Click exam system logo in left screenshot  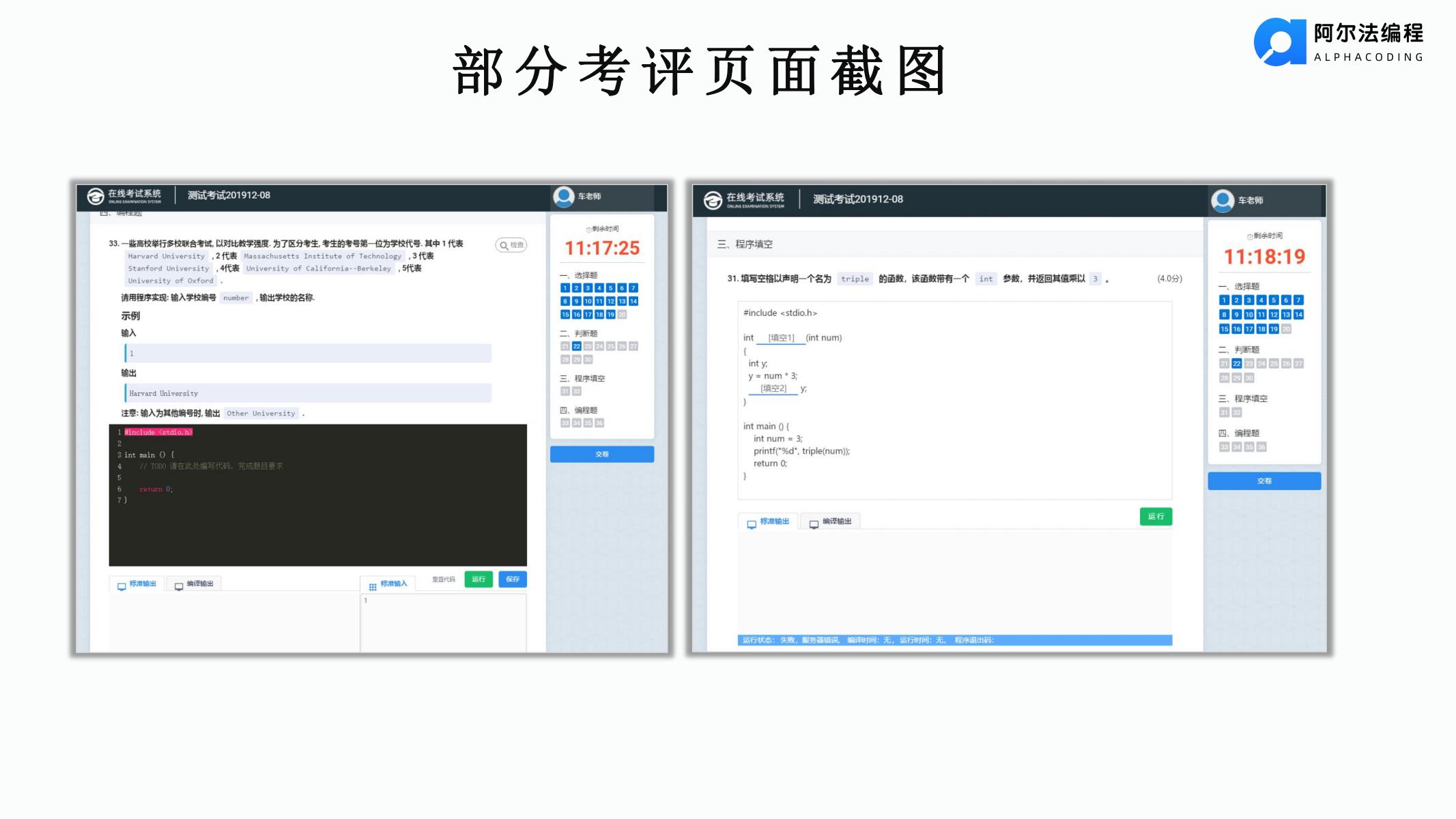point(124,196)
